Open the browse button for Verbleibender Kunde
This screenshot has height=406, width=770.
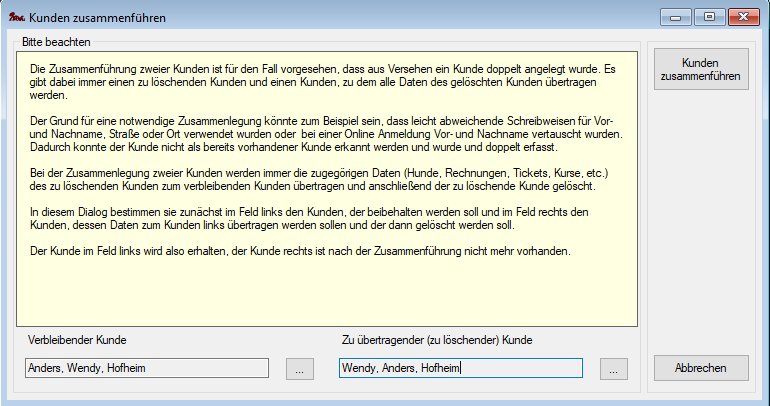299,368
